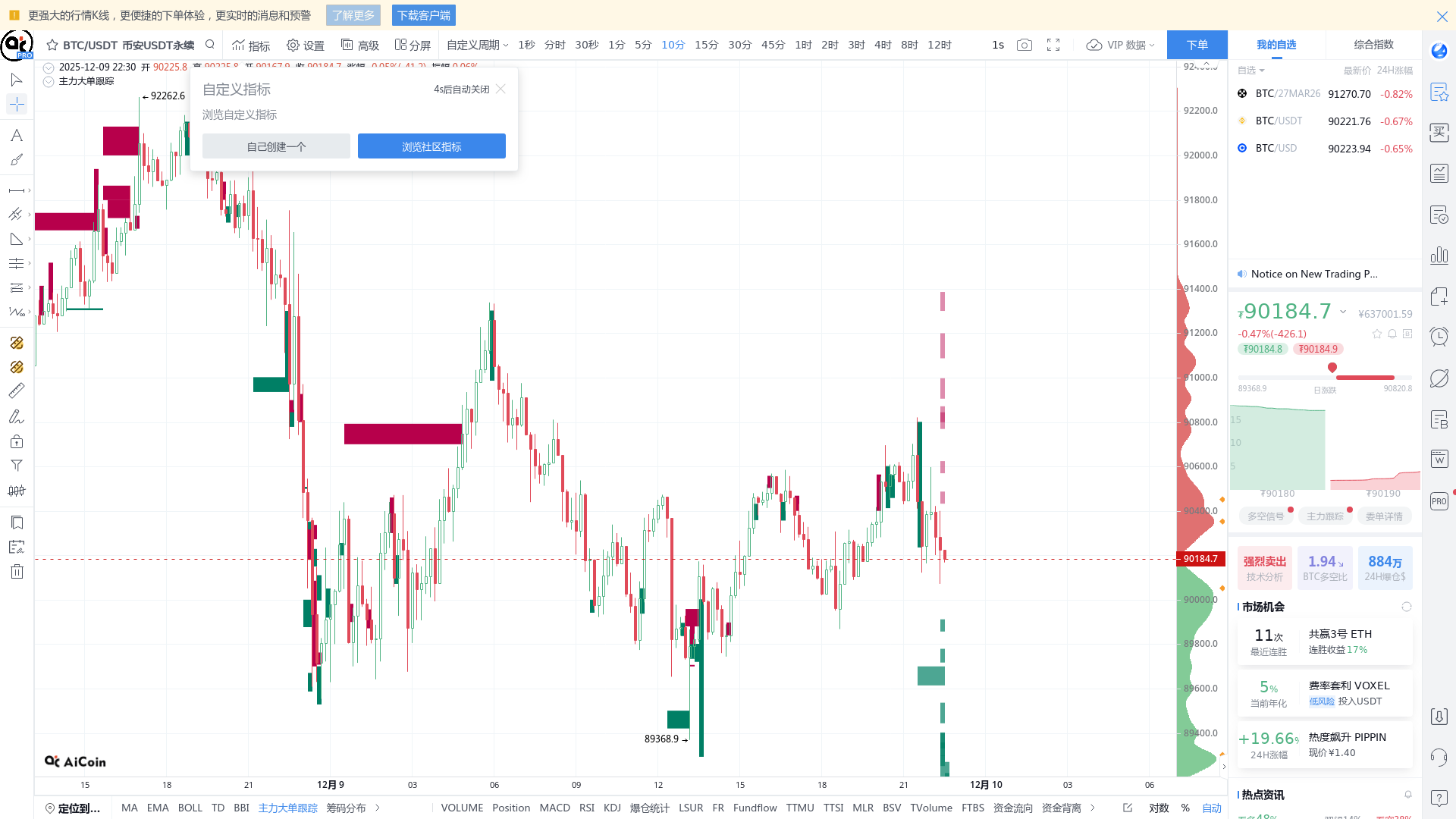Select the brush drawing tool
This screenshot has height=819, width=1456.
[x=16, y=160]
